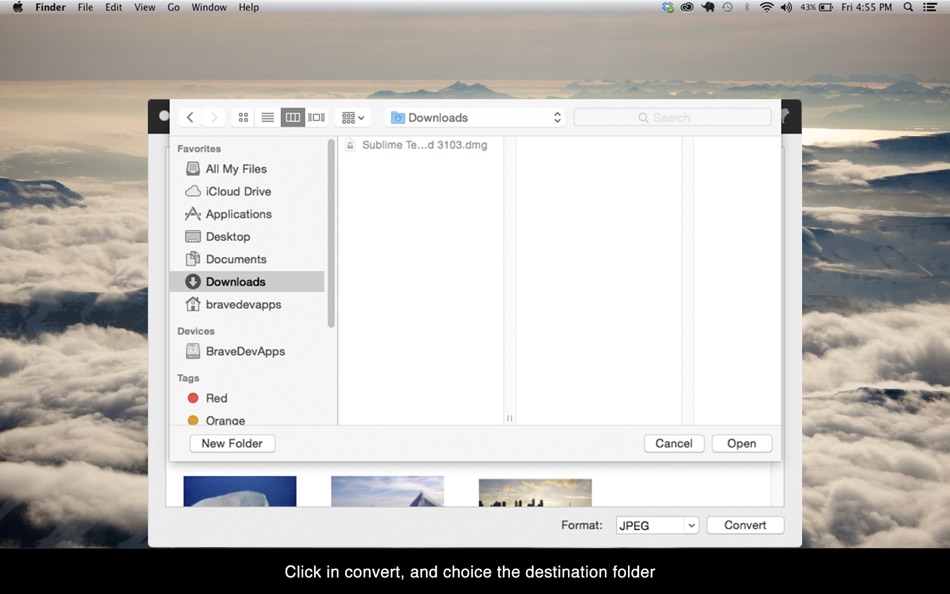Open the Format dropdown showing JPEG
Screen dimensions: 950x594
click(x=656, y=525)
